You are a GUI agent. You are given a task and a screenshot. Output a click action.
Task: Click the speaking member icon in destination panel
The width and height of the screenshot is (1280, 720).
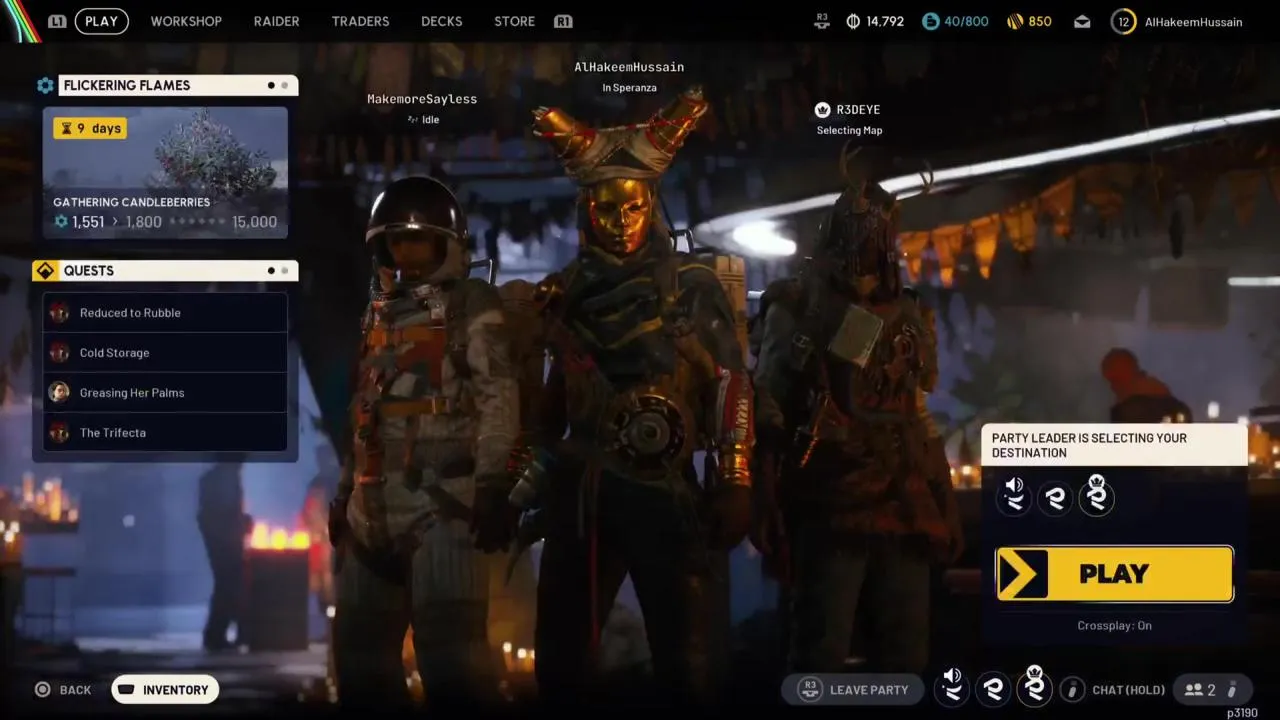(1014, 495)
